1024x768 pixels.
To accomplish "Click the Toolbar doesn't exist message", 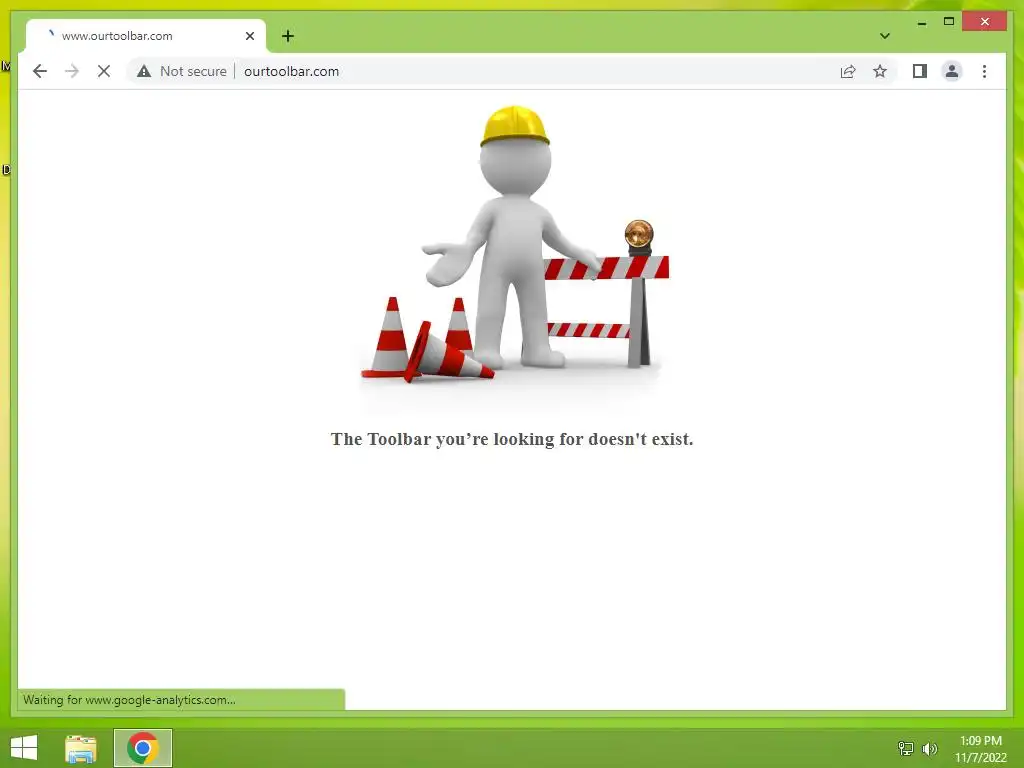I will click(512, 439).
